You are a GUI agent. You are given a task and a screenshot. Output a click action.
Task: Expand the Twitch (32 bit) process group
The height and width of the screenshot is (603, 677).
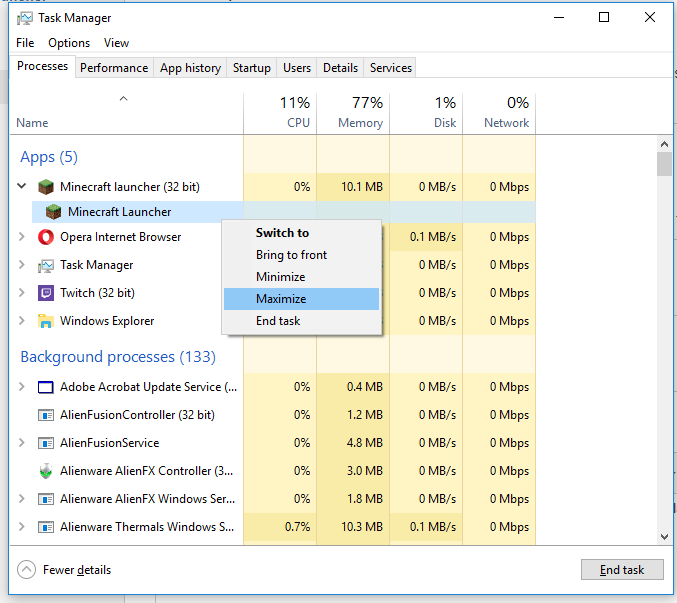22,293
